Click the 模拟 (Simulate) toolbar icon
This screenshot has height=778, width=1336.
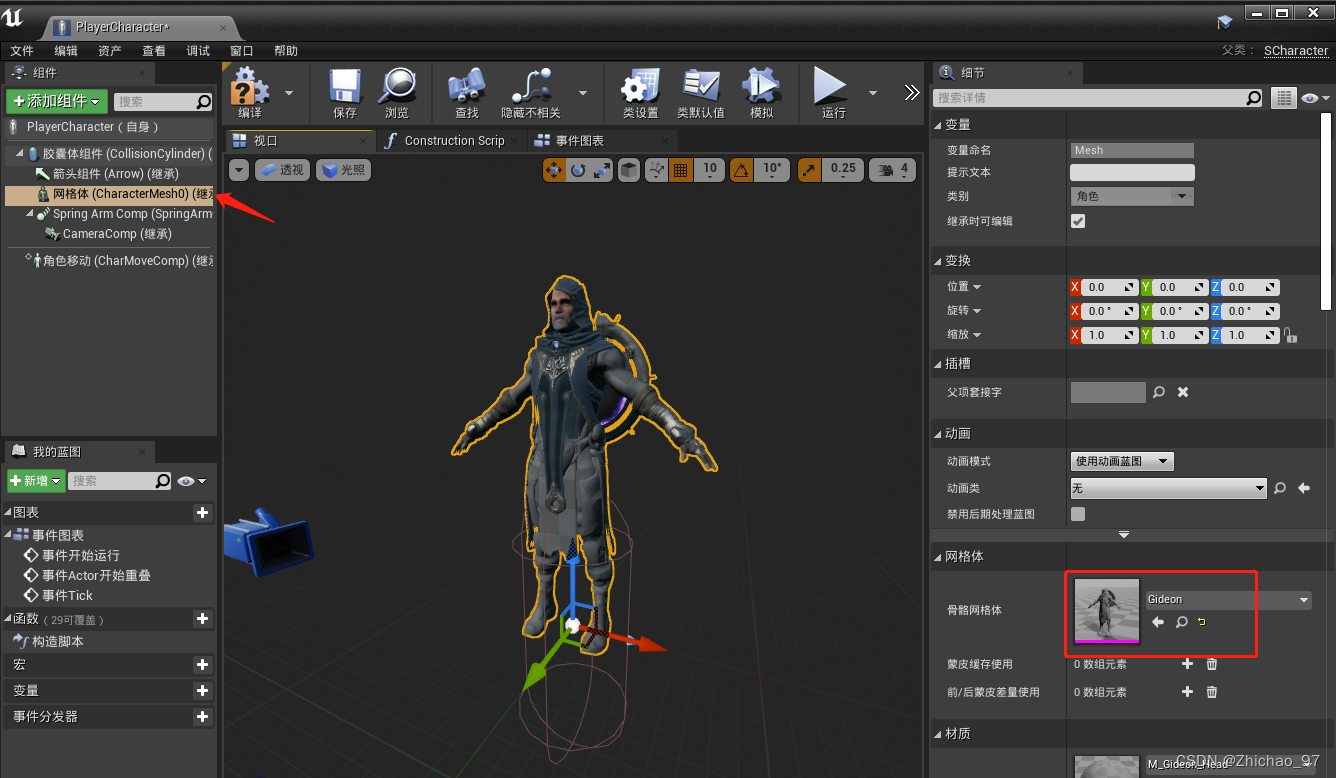(762, 87)
